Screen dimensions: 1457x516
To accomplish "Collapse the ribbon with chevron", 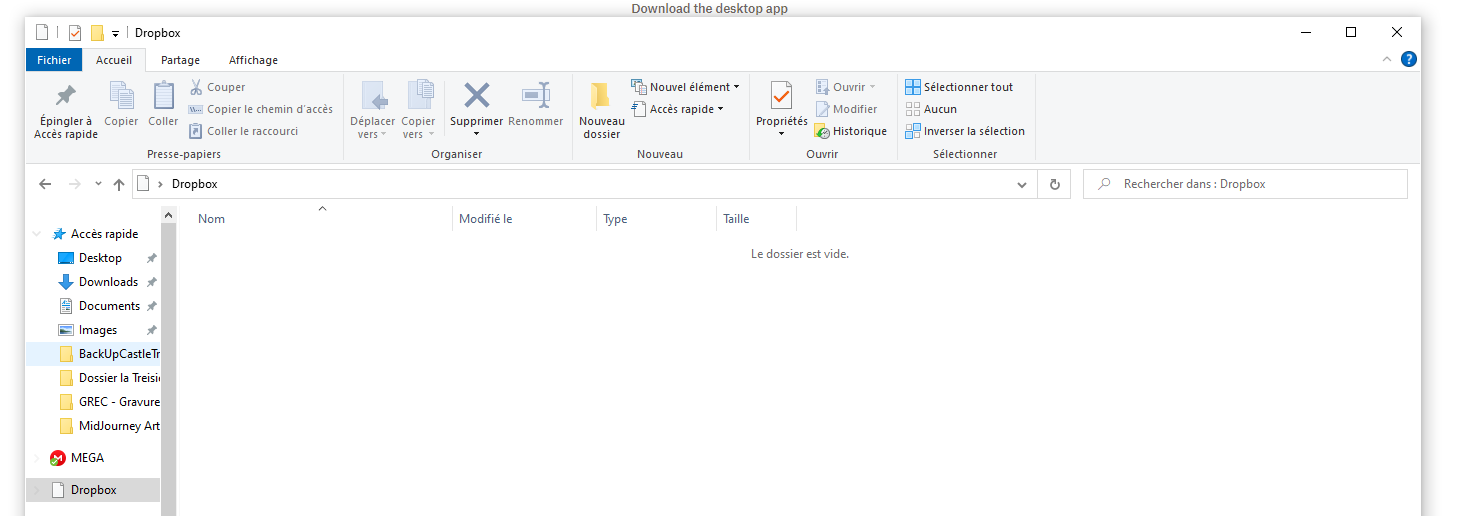I will click(1386, 59).
